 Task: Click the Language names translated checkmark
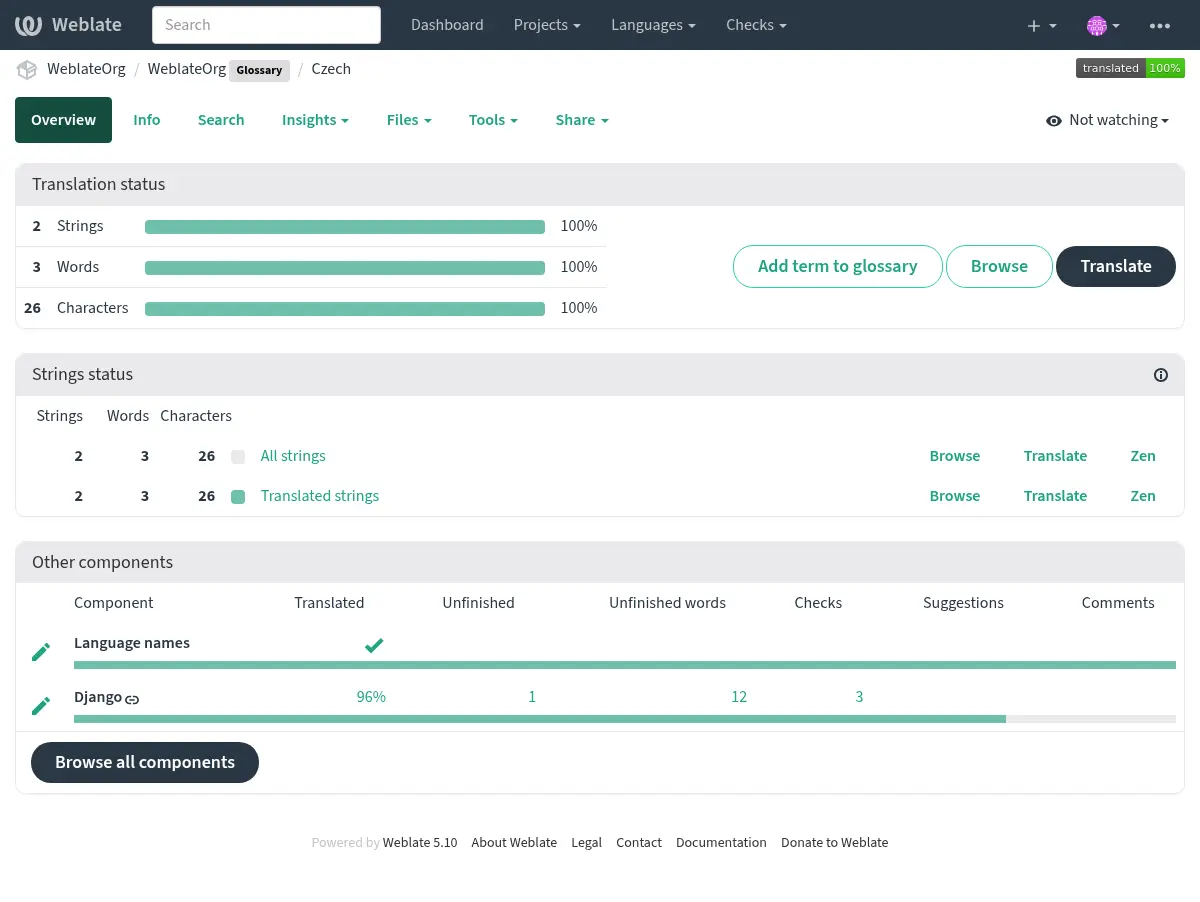[374, 645]
